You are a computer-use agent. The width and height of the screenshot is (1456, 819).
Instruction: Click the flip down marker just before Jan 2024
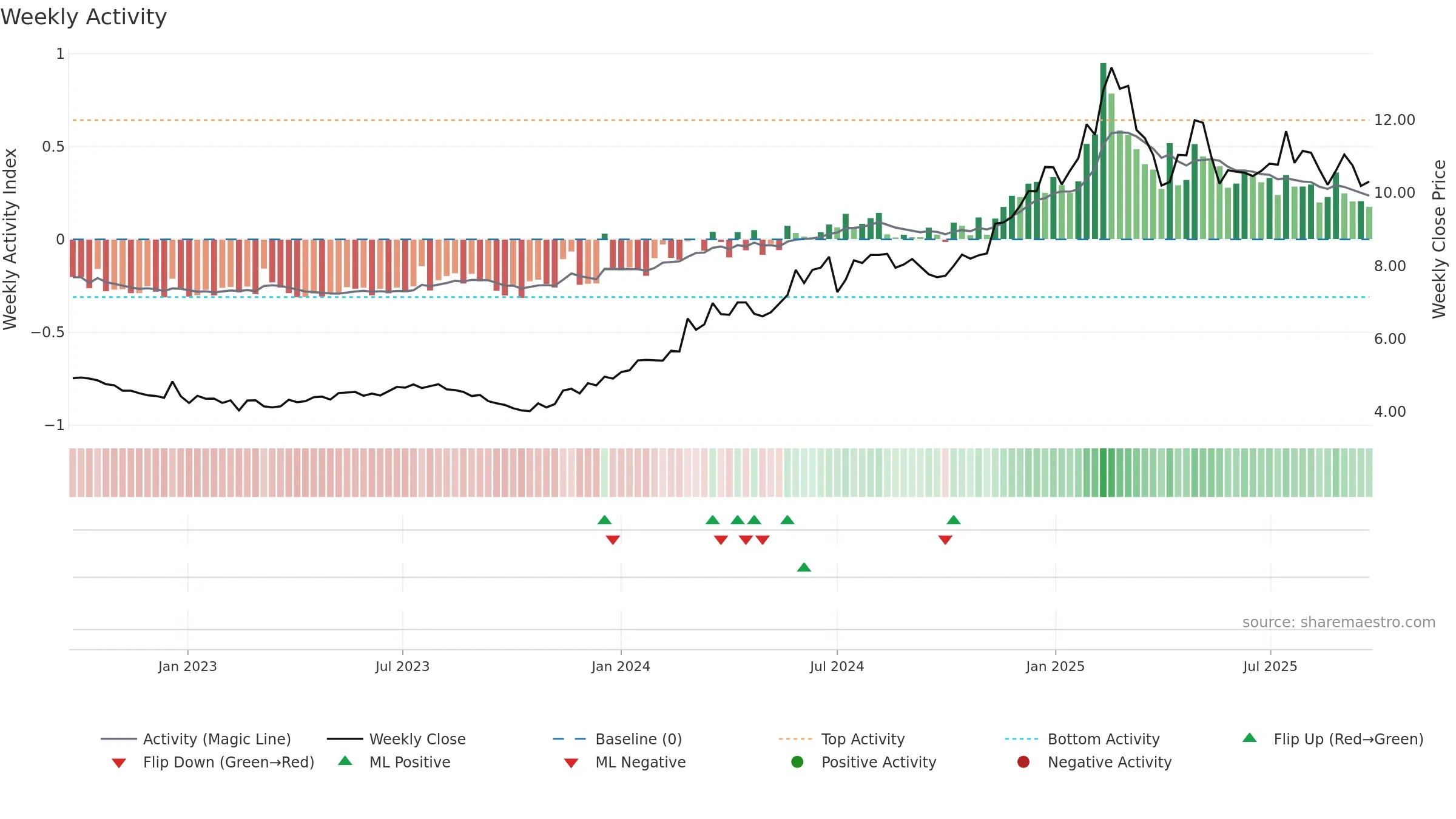pos(613,540)
